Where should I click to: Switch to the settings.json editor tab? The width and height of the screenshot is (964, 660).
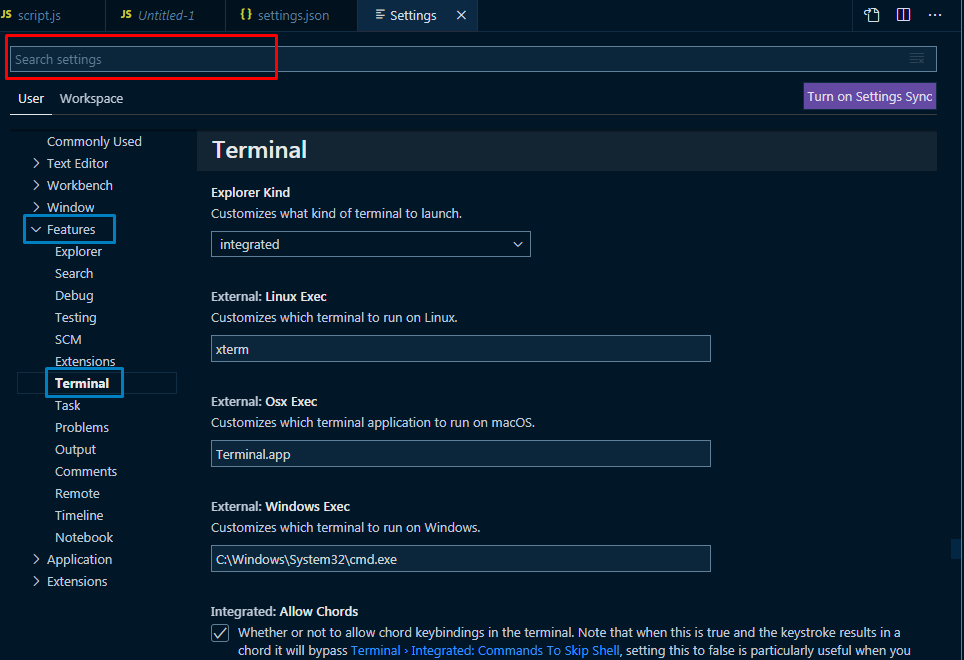click(292, 16)
